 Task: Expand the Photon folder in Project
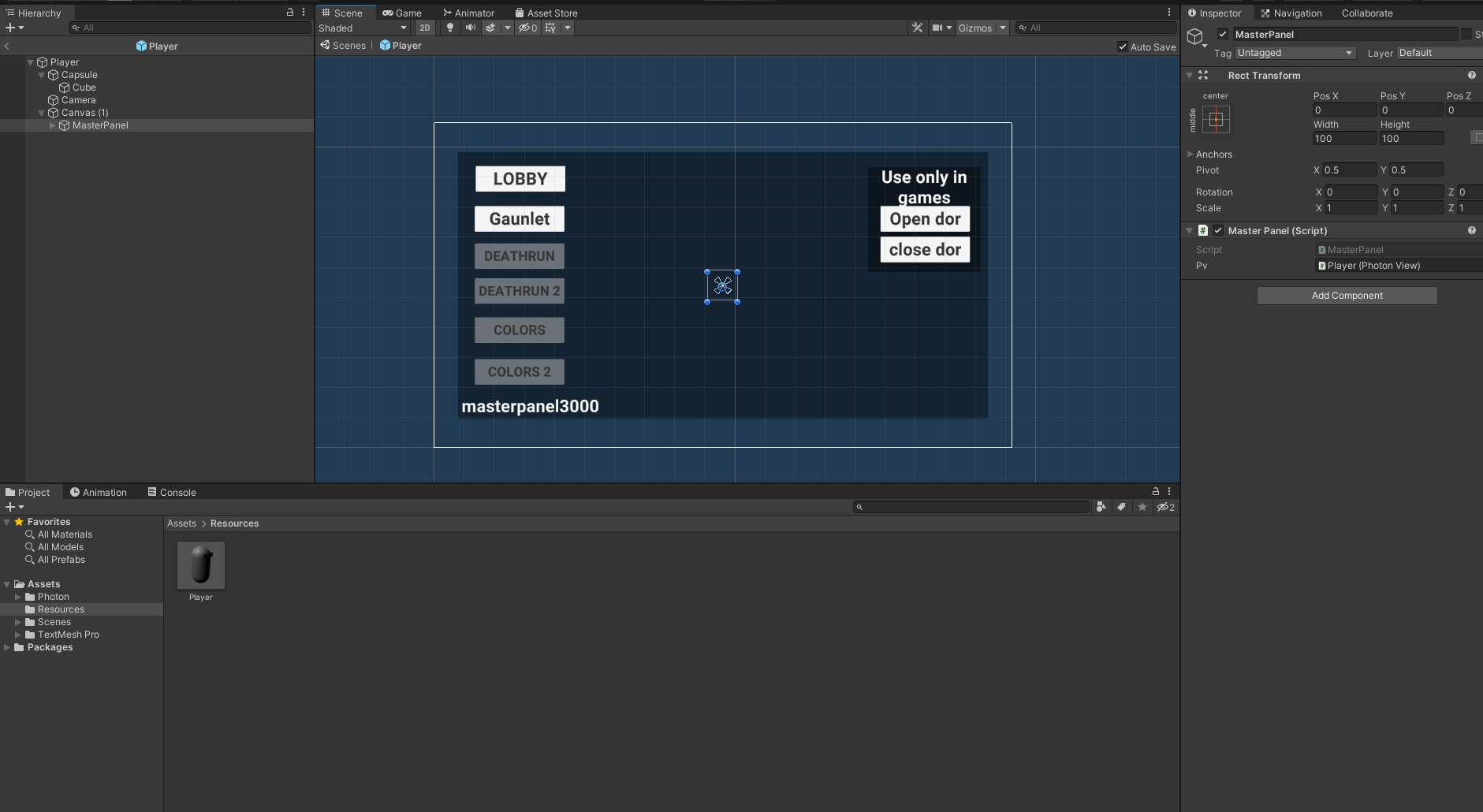click(x=18, y=597)
